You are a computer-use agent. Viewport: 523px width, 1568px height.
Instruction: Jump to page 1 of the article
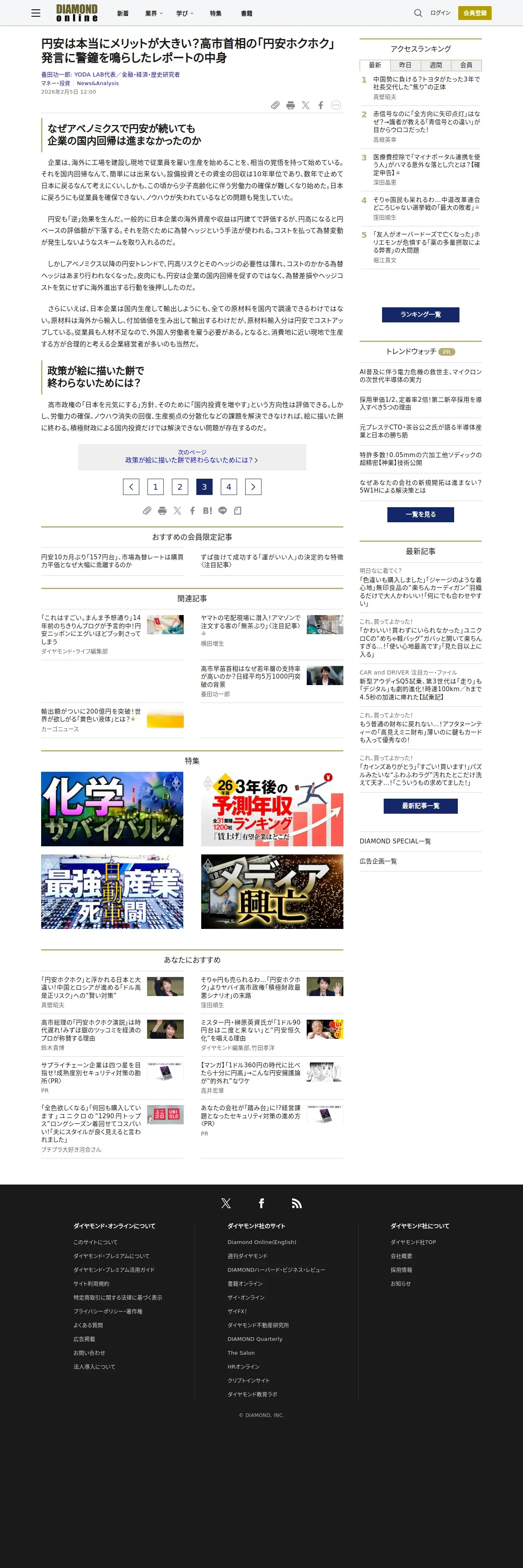click(155, 487)
